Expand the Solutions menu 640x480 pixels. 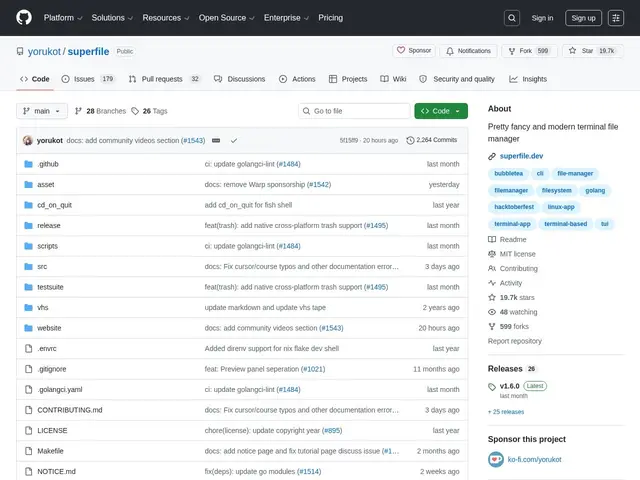pyautogui.click(x=112, y=18)
